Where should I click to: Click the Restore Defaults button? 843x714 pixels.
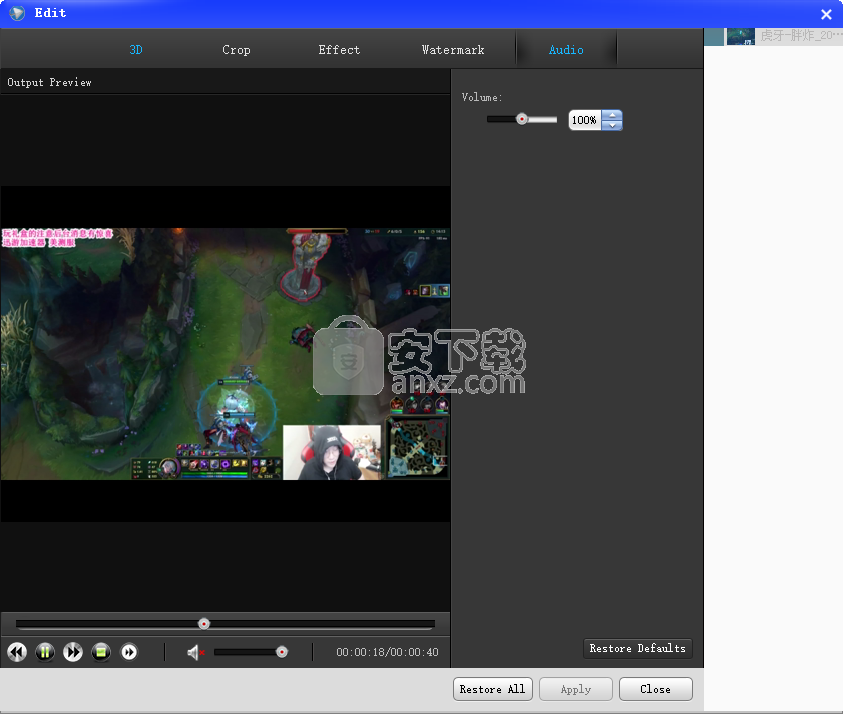[x=637, y=648]
